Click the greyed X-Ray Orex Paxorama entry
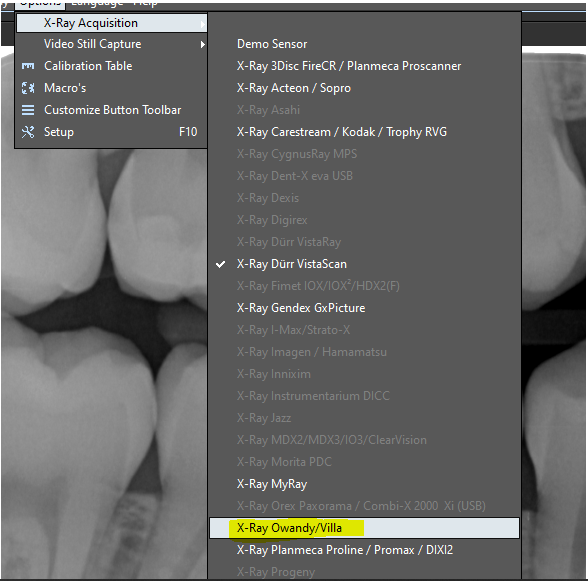Viewport: 588px width, 581px height. (x=364, y=506)
